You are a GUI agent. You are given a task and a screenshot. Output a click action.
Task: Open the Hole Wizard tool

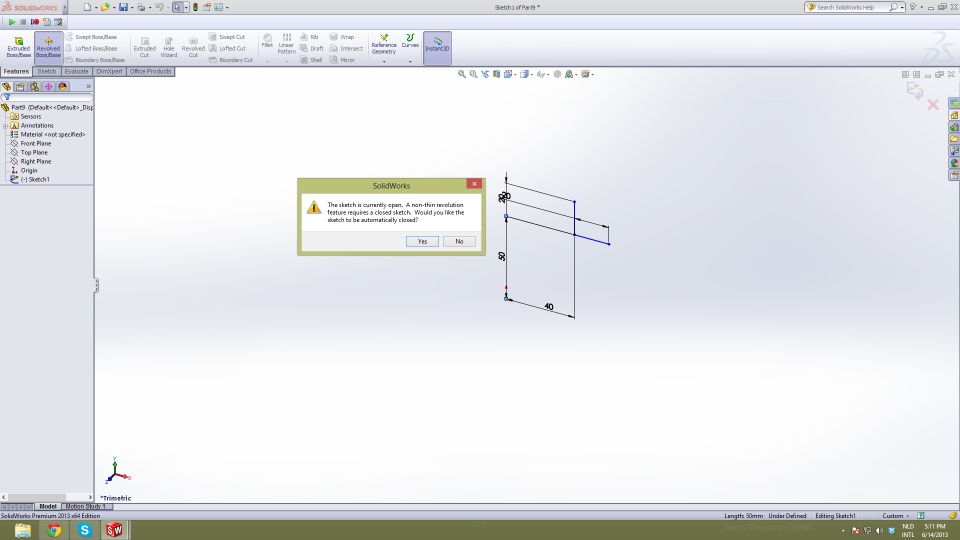[x=169, y=47]
